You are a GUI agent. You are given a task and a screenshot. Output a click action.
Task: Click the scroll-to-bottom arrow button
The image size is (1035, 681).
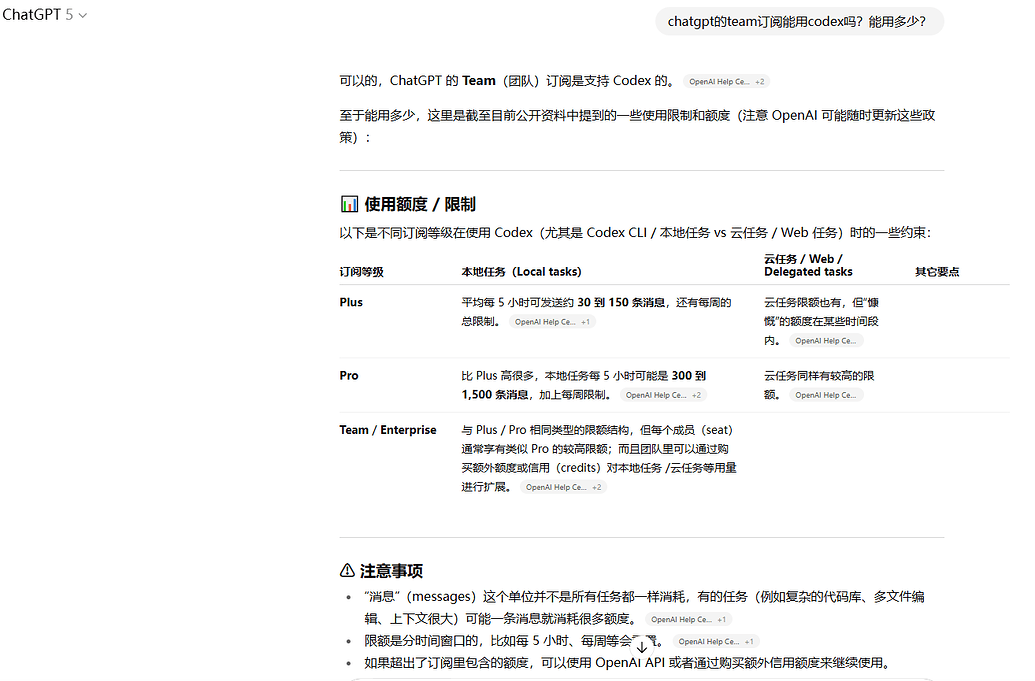(x=642, y=647)
